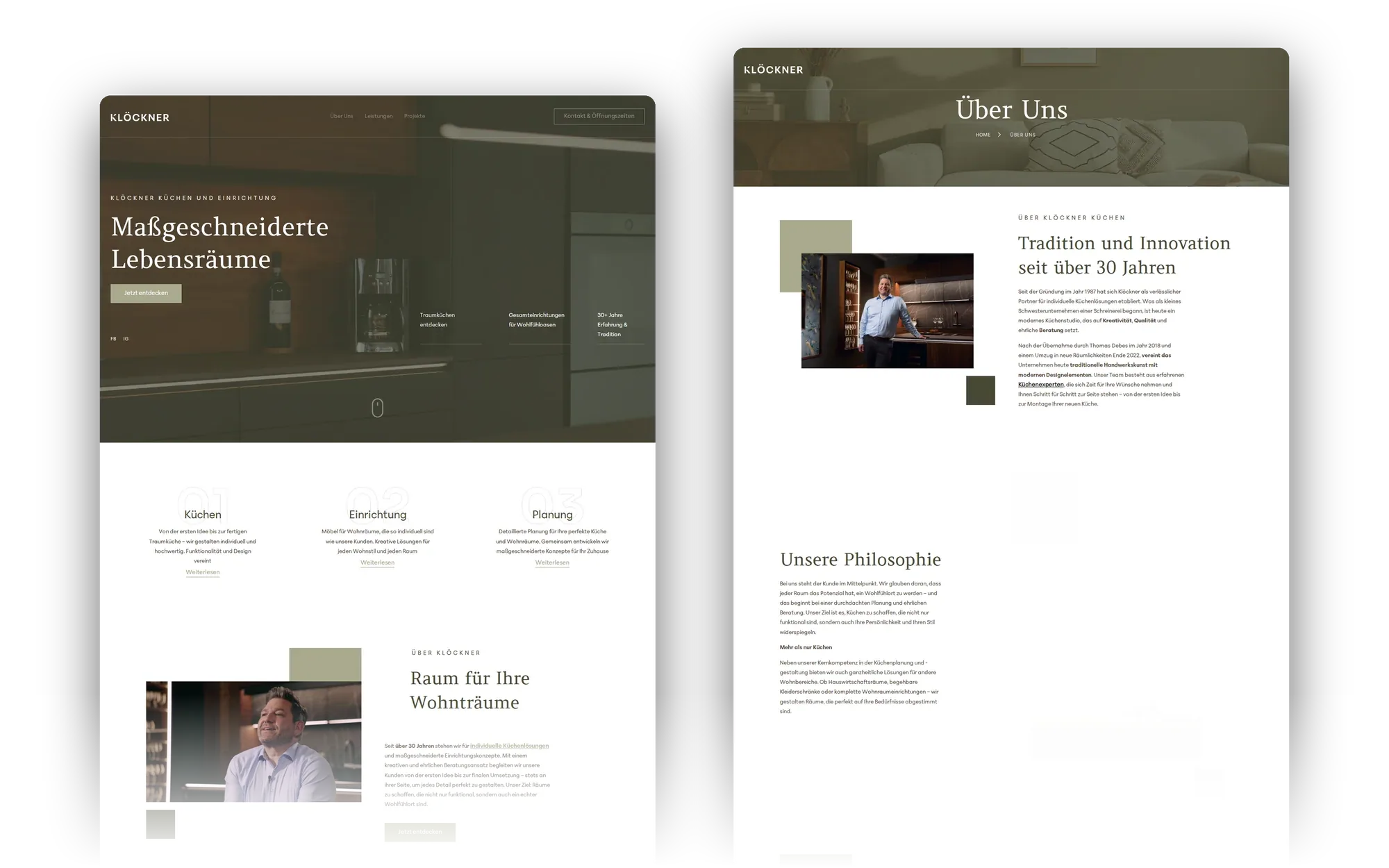
Task: Click Weiterlesen under Einrichtung
Action: pyautogui.click(x=377, y=562)
